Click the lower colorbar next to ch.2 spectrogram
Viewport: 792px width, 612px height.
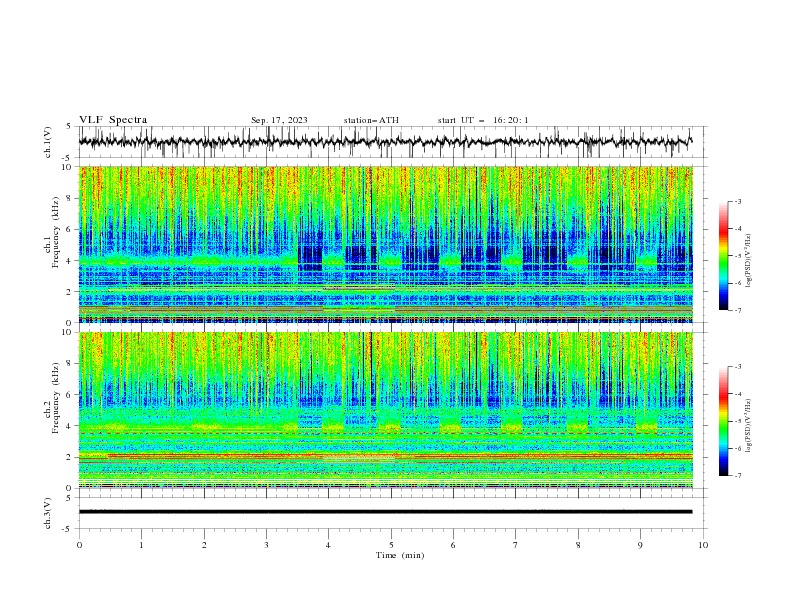tap(724, 421)
